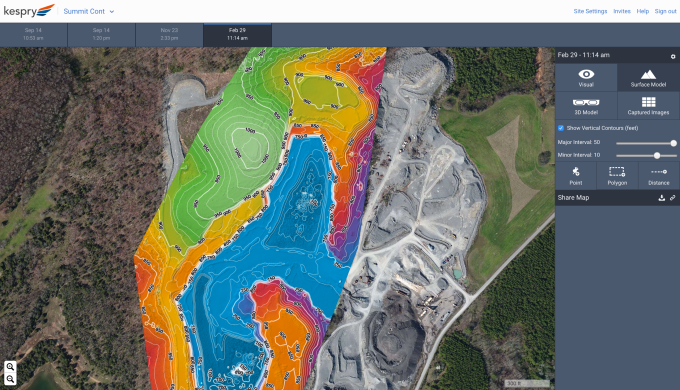
Task: Open the Nov 23 2:33 pm flight tab
Action: coord(169,34)
